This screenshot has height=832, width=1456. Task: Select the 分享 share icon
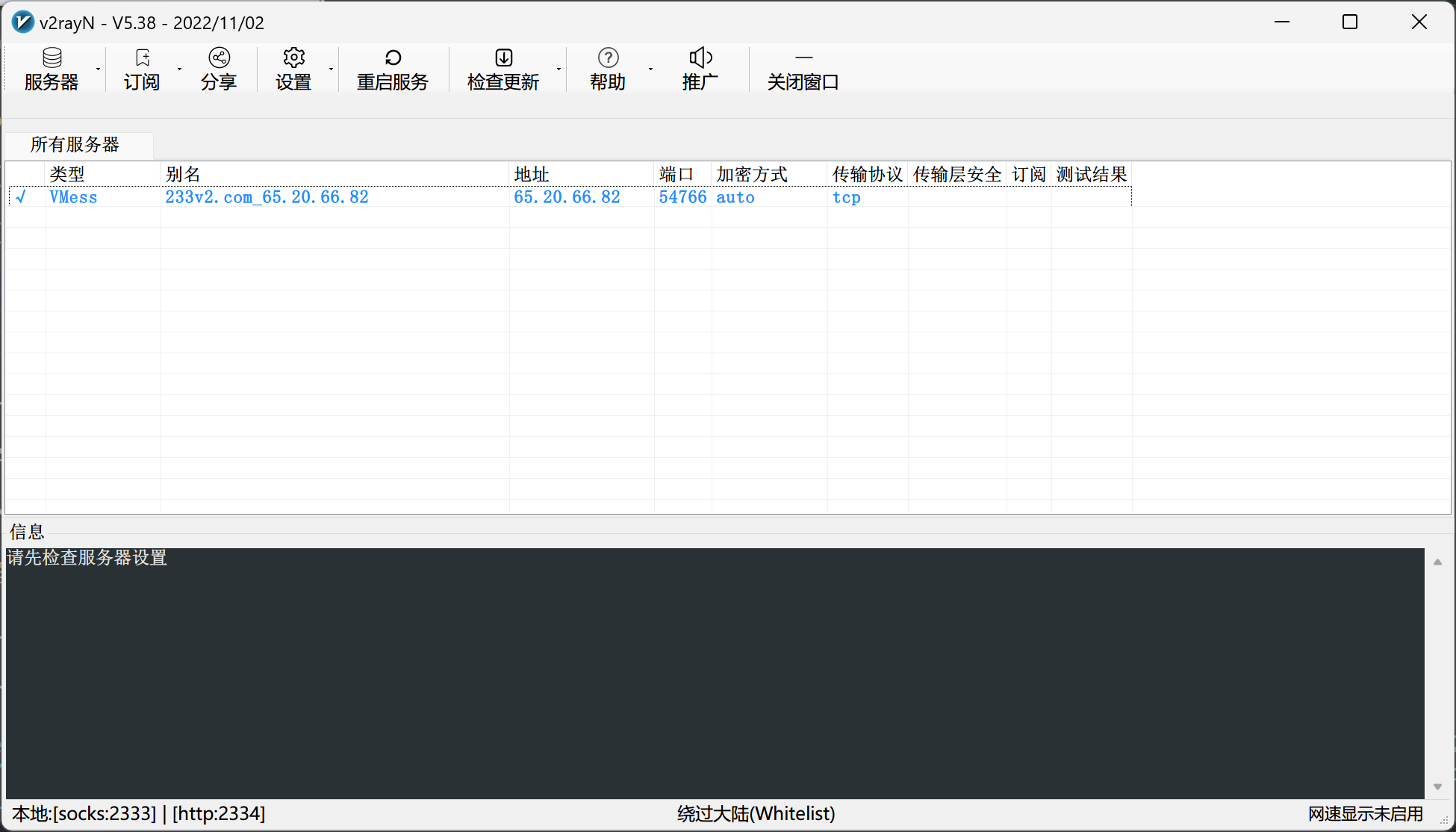pyautogui.click(x=219, y=69)
